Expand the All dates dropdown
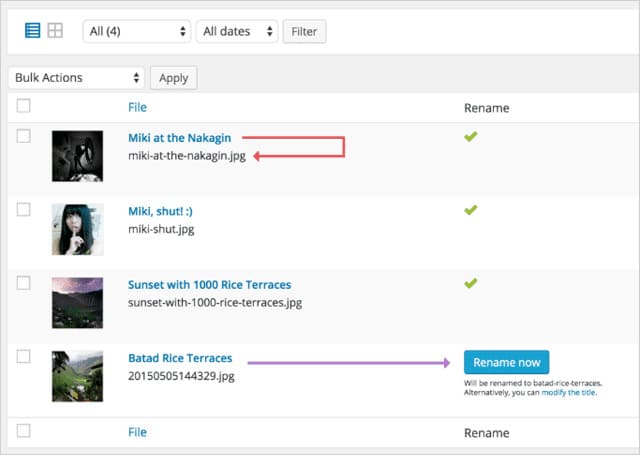The image size is (640, 455). click(x=237, y=32)
